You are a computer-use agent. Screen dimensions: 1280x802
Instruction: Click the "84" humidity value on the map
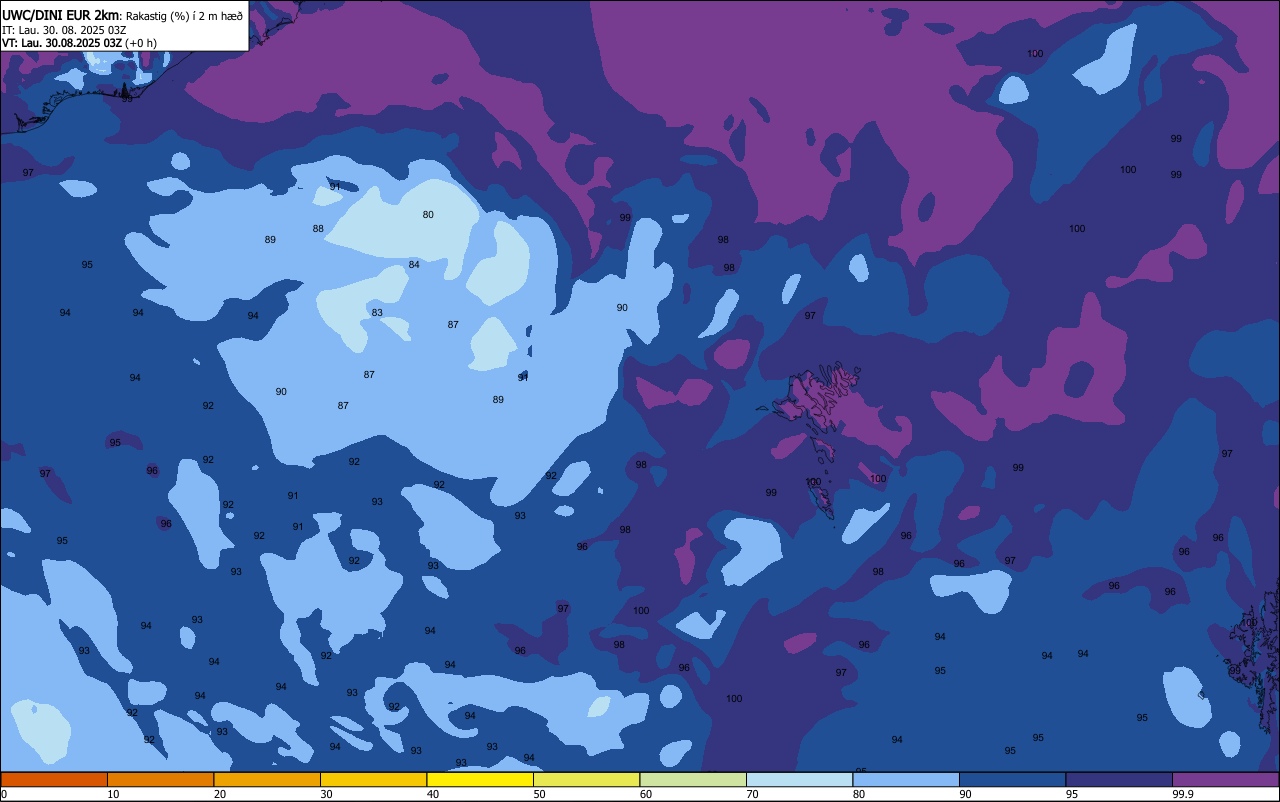pyautogui.click(x=414, y=265)
